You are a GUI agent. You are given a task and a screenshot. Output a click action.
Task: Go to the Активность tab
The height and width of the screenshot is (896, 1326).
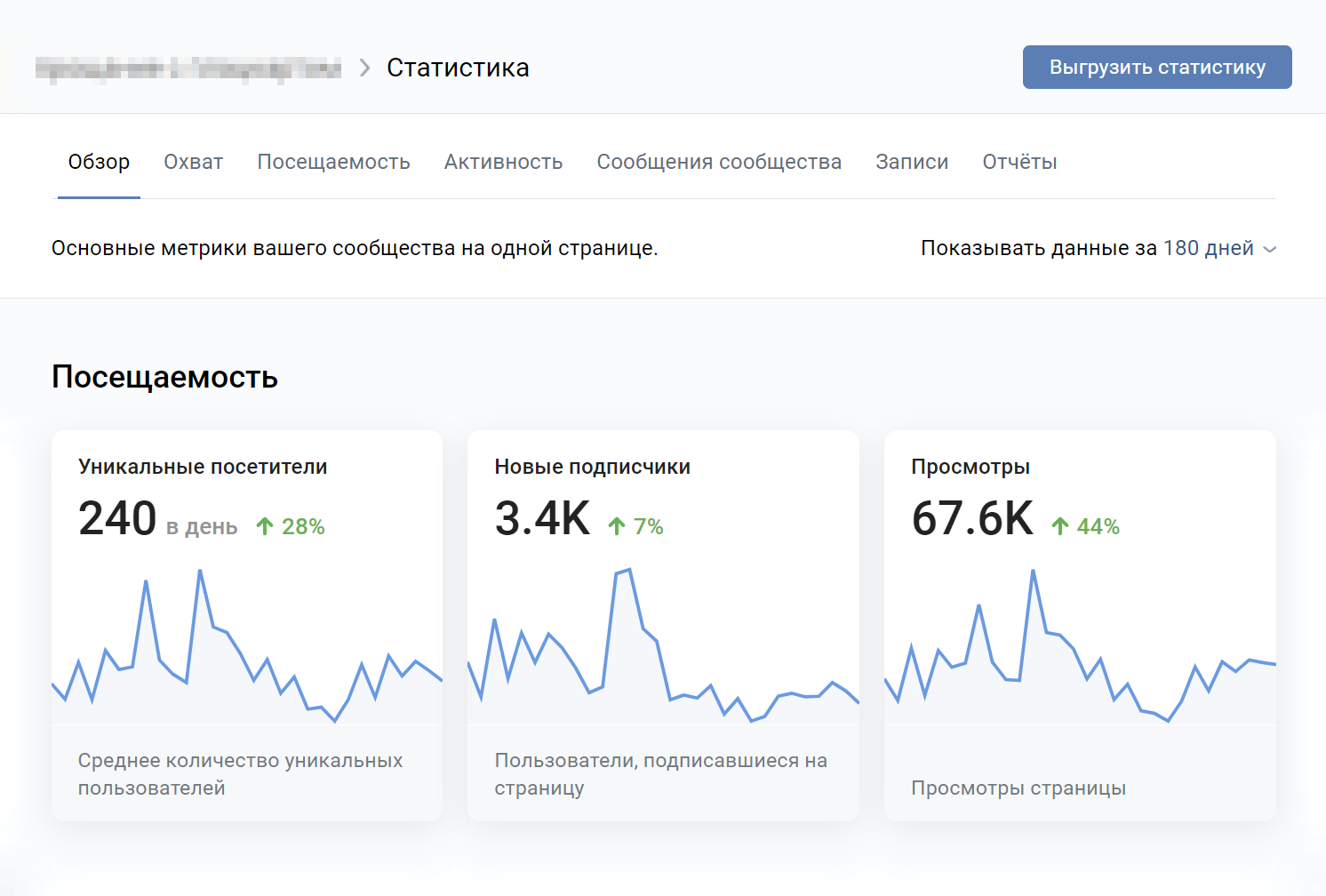pyautogui.click(x=503, y=162)
